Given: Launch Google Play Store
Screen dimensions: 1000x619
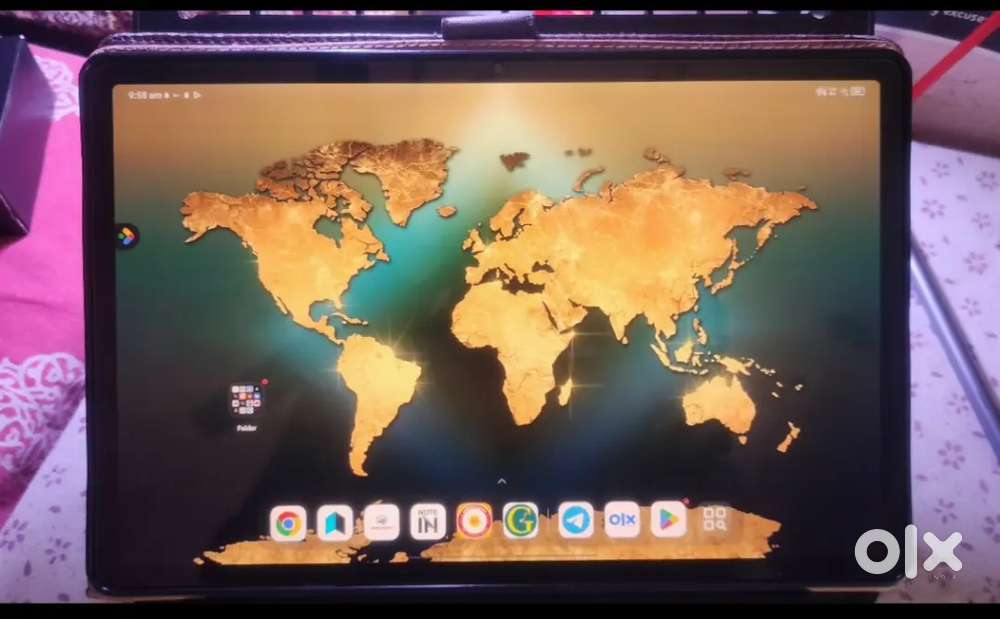Looking at the screenshot, I should pyautogui.click(x=669, y=520).
